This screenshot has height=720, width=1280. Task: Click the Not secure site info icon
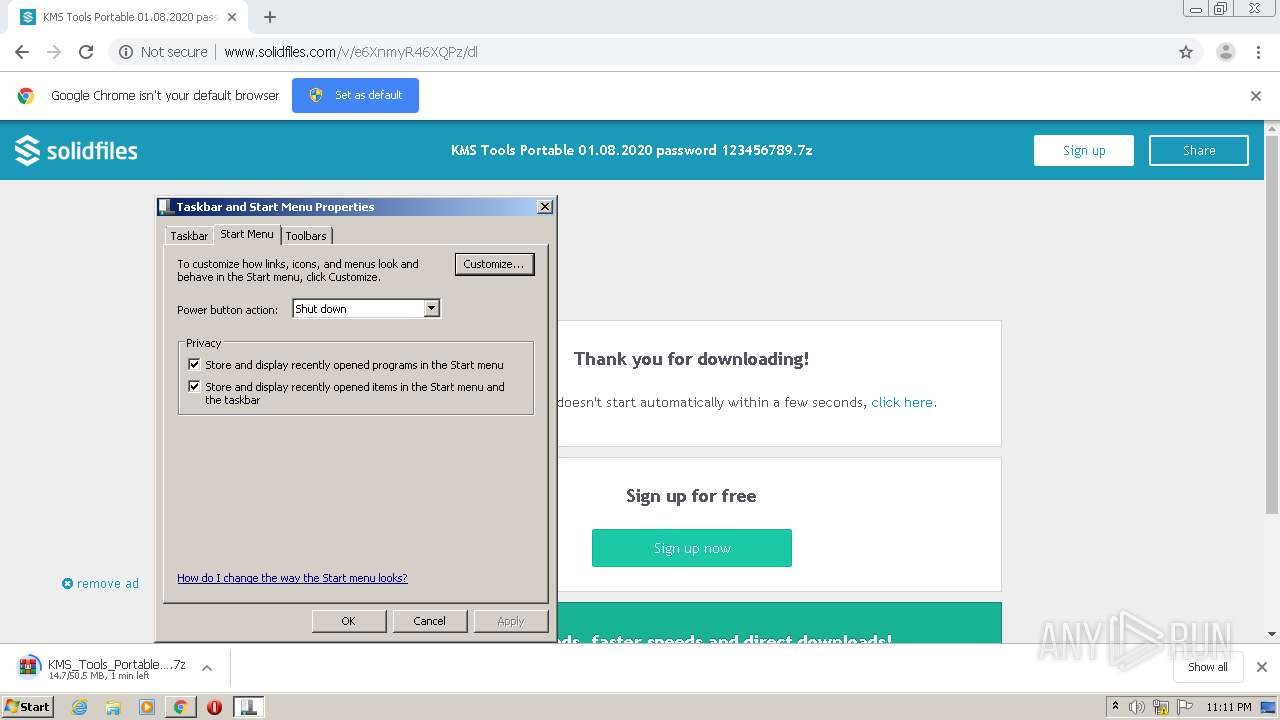coord(126,52)
